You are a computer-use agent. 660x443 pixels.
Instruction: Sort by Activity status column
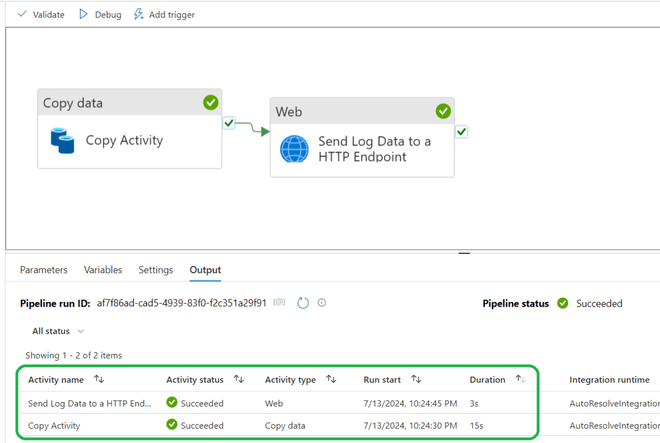pyautogui.click(x=239, y=380)
